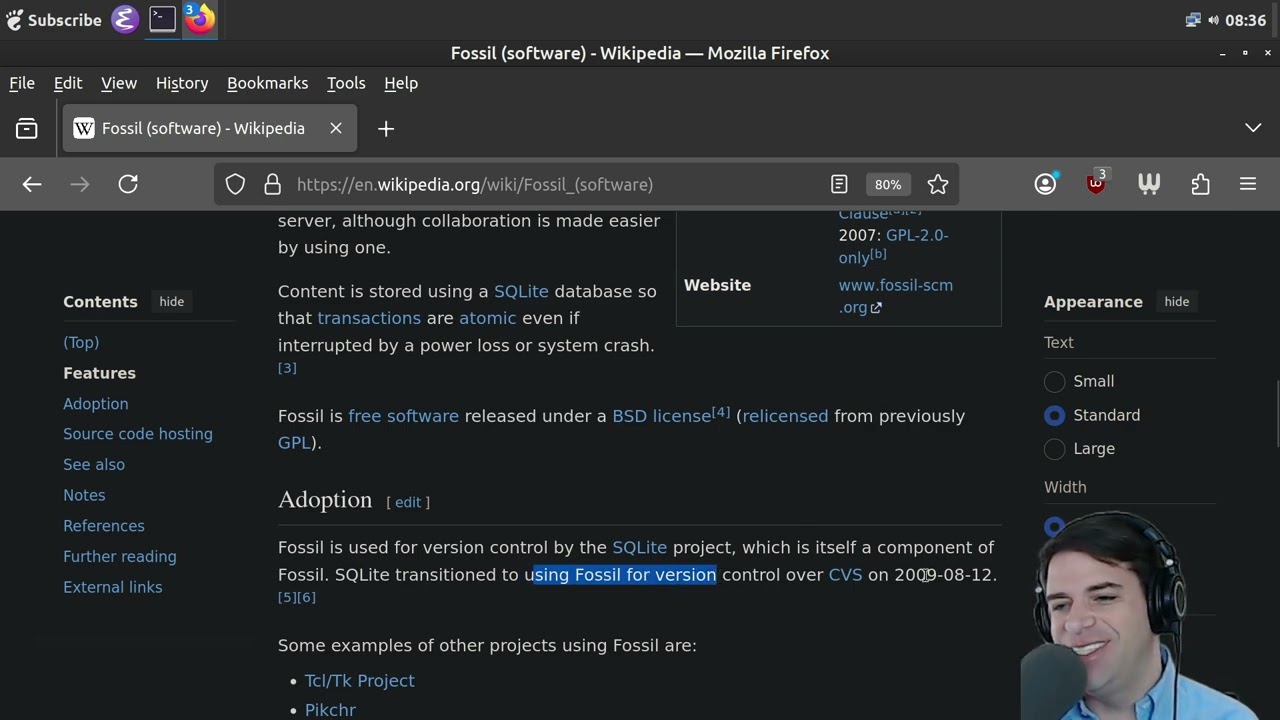Open the list all tabs chevron
The width and height of the screenshot is (1280, 720).
pyautogui.click(x=1253, y=128)
